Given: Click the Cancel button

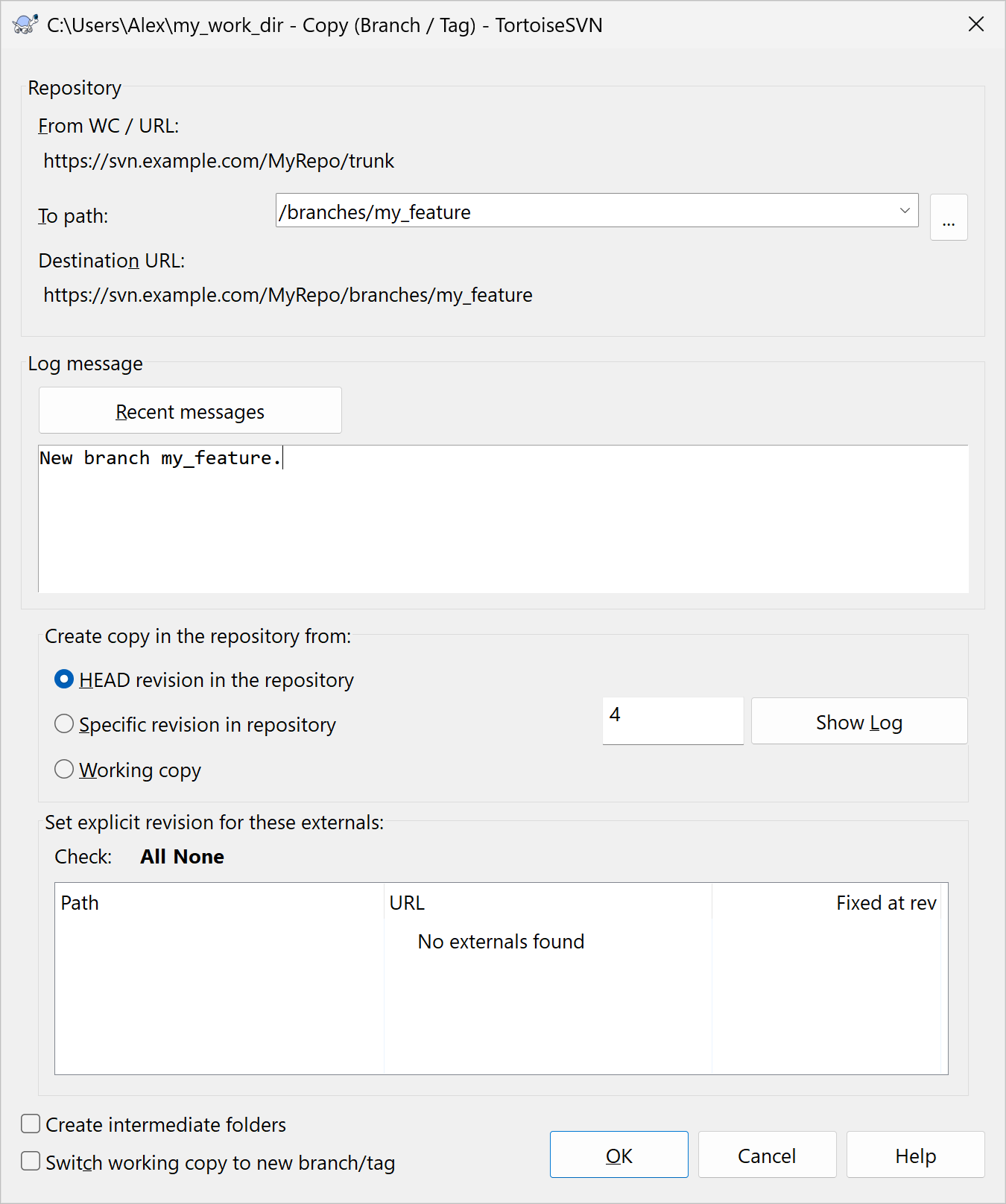Looking at the screenshot, I should [767, 1155].
